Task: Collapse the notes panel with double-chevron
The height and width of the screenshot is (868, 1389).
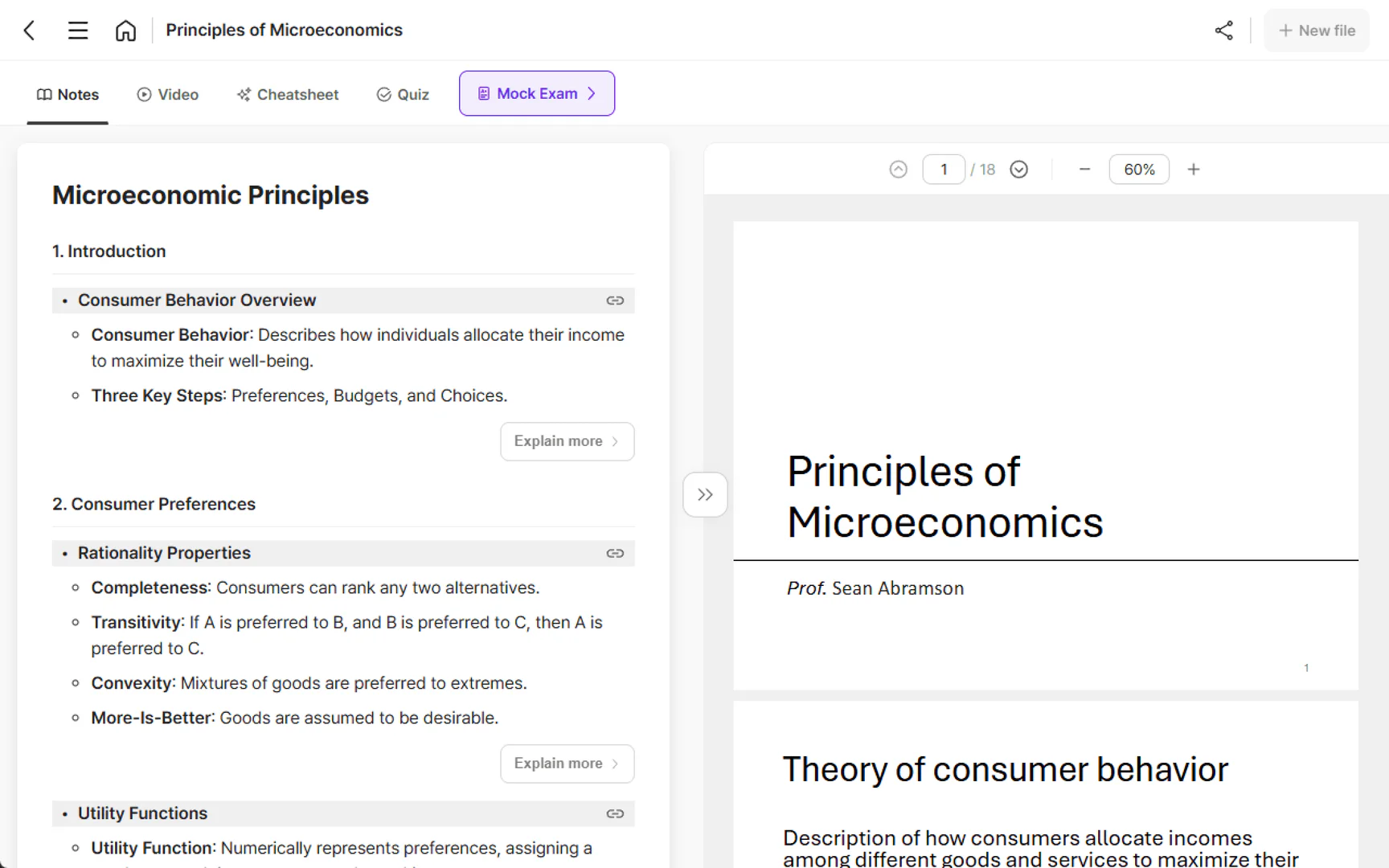Action: point(705,494)
